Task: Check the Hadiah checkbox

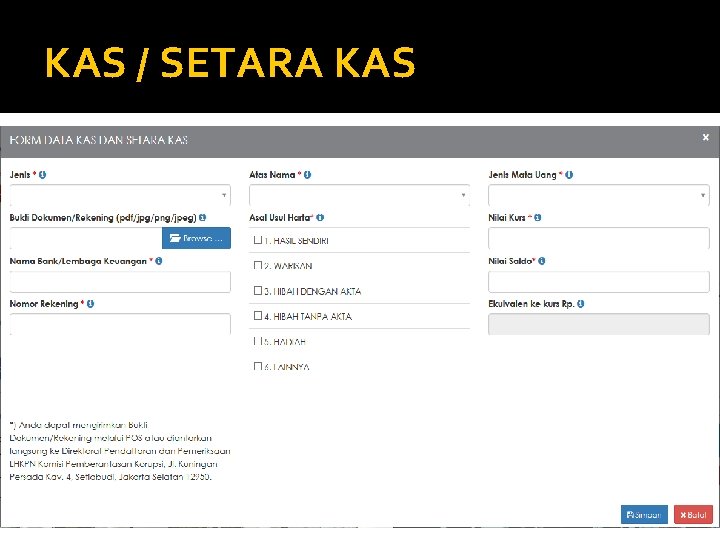Action: pyautogui.click(x=258, y=341)
